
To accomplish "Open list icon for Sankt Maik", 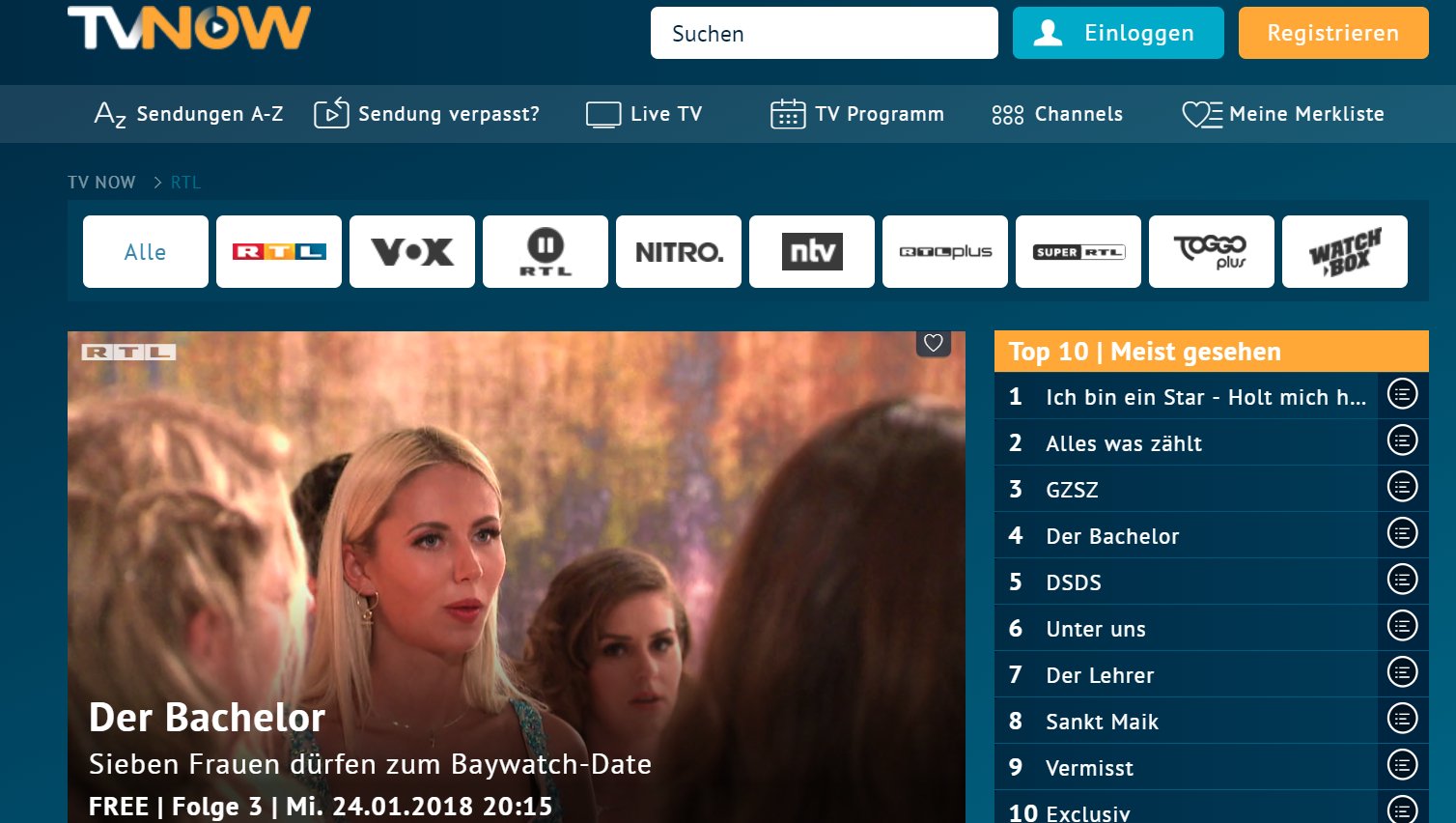I will pos(1402,719).
